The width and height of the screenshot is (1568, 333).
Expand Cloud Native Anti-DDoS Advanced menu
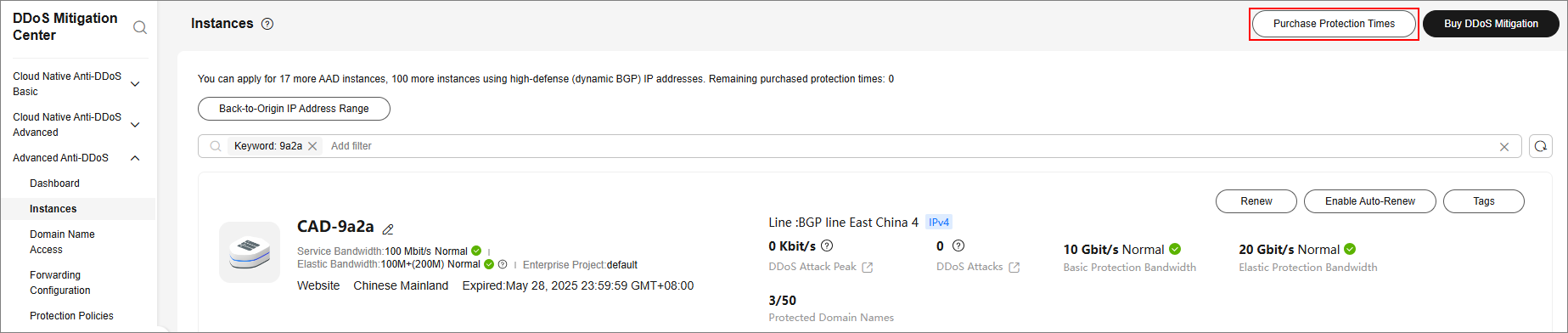point(135,125)
